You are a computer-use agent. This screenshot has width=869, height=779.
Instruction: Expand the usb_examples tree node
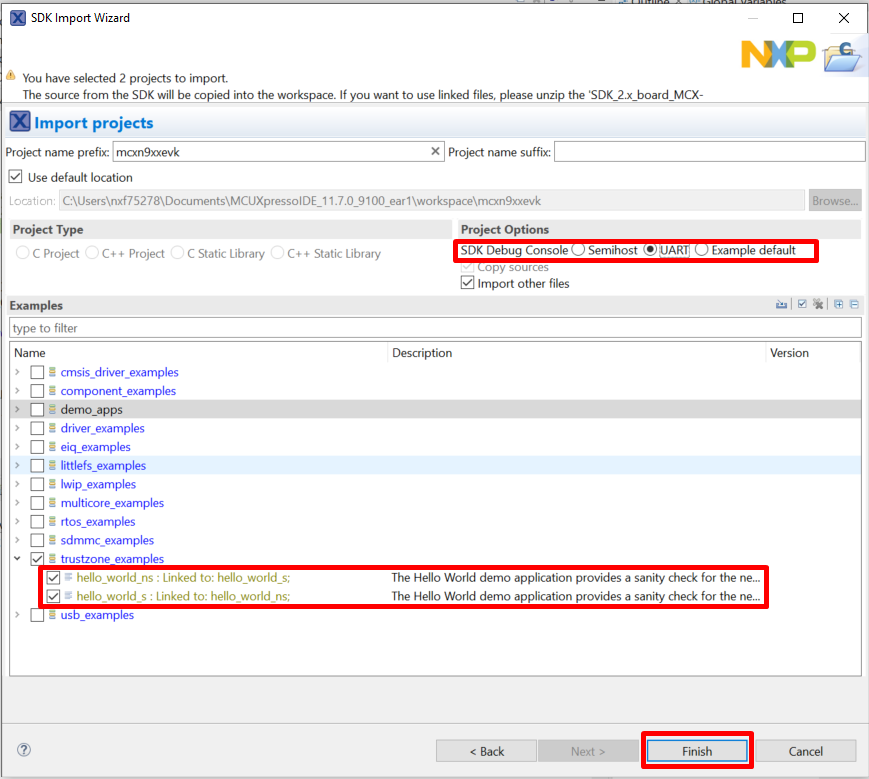coord(17,615)
